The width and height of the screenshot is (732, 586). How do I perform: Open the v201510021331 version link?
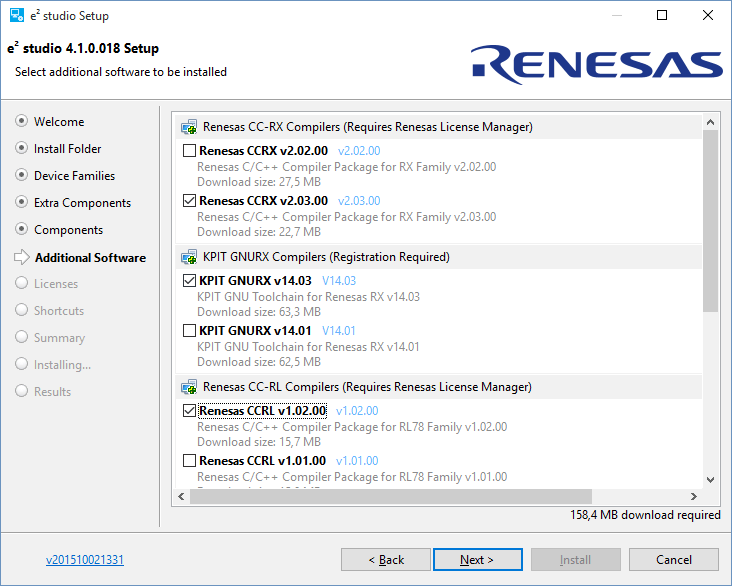85,560
